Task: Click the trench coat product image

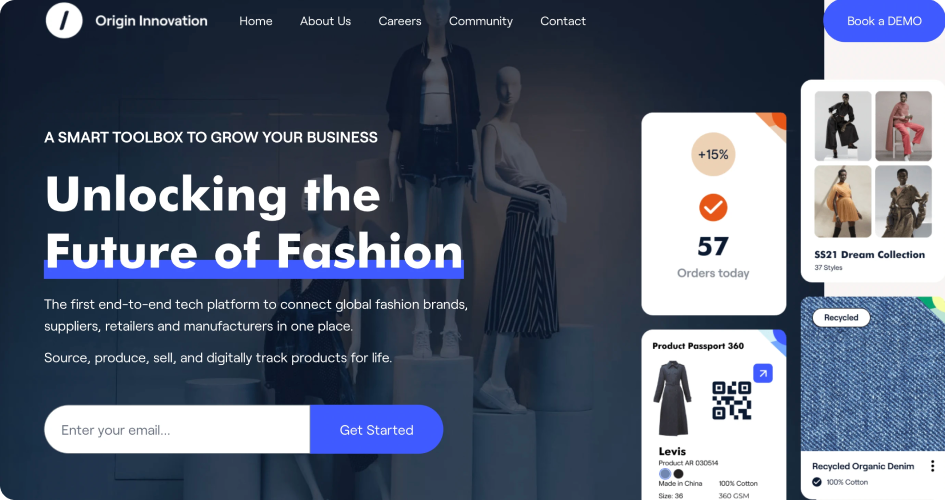Action: [x=672, y=398]
